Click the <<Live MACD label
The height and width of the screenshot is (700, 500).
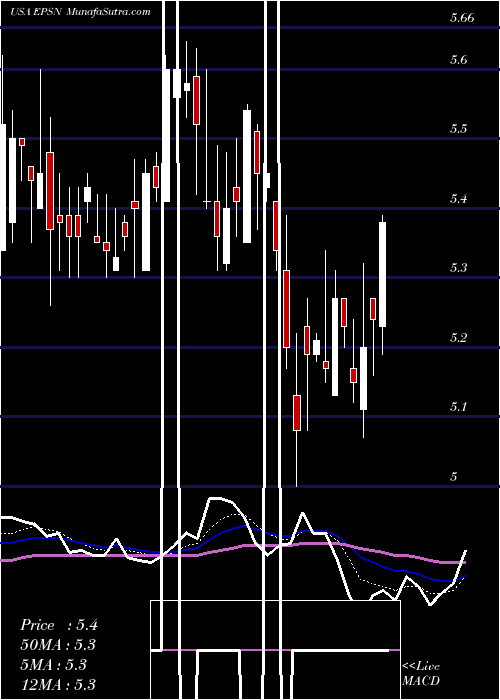click(x=421, y=674)
